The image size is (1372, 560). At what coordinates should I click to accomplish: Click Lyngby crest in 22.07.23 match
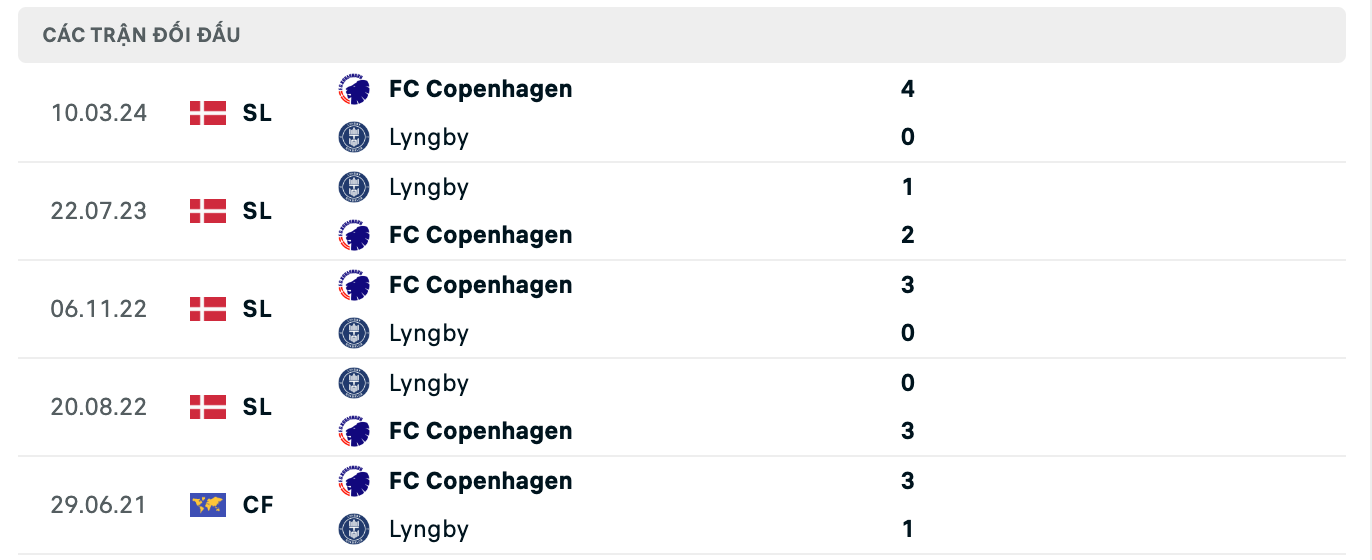point(354,187)
